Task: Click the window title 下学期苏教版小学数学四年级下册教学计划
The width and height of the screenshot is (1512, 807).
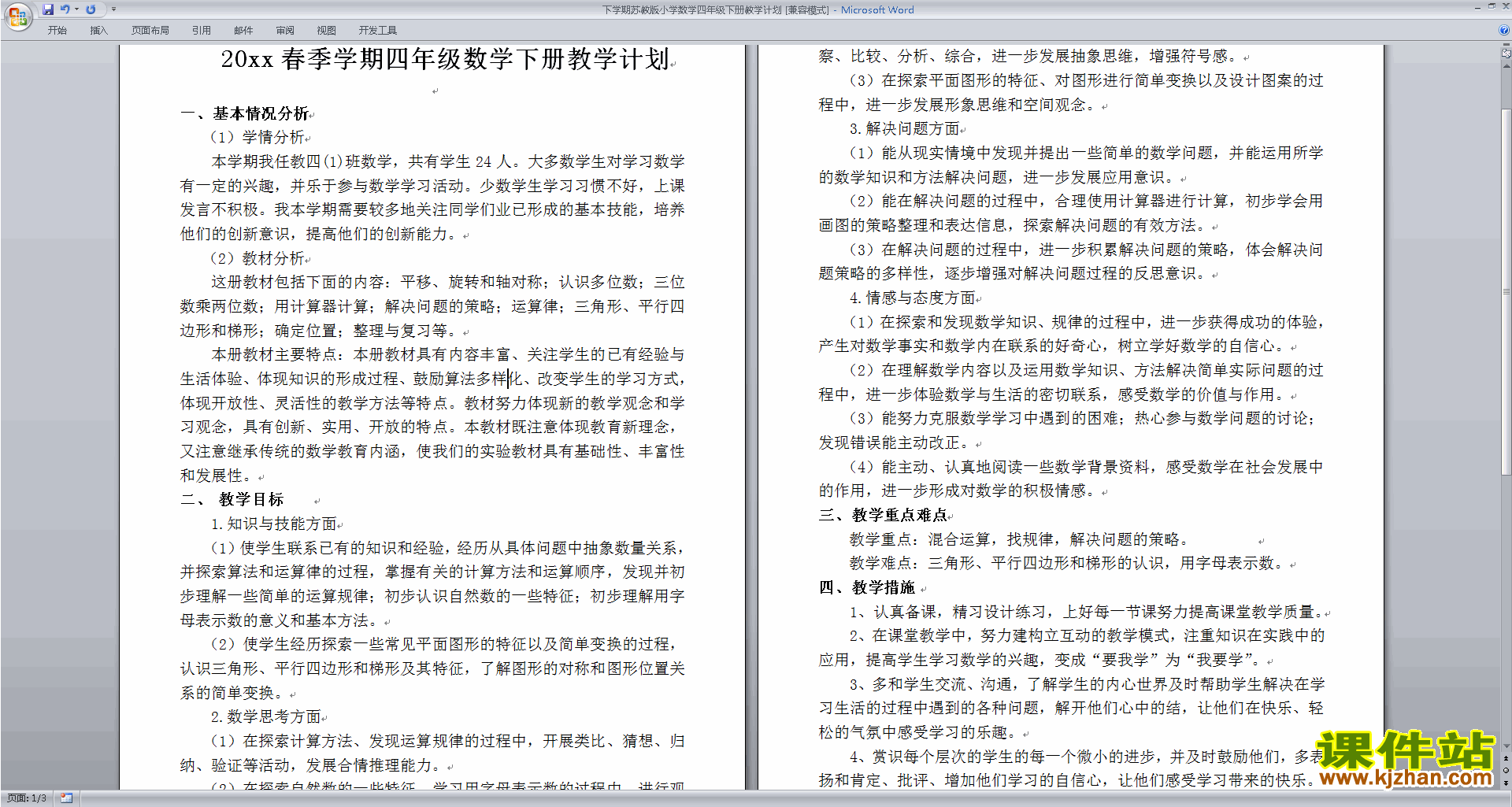Action: [x=691, y=10]
